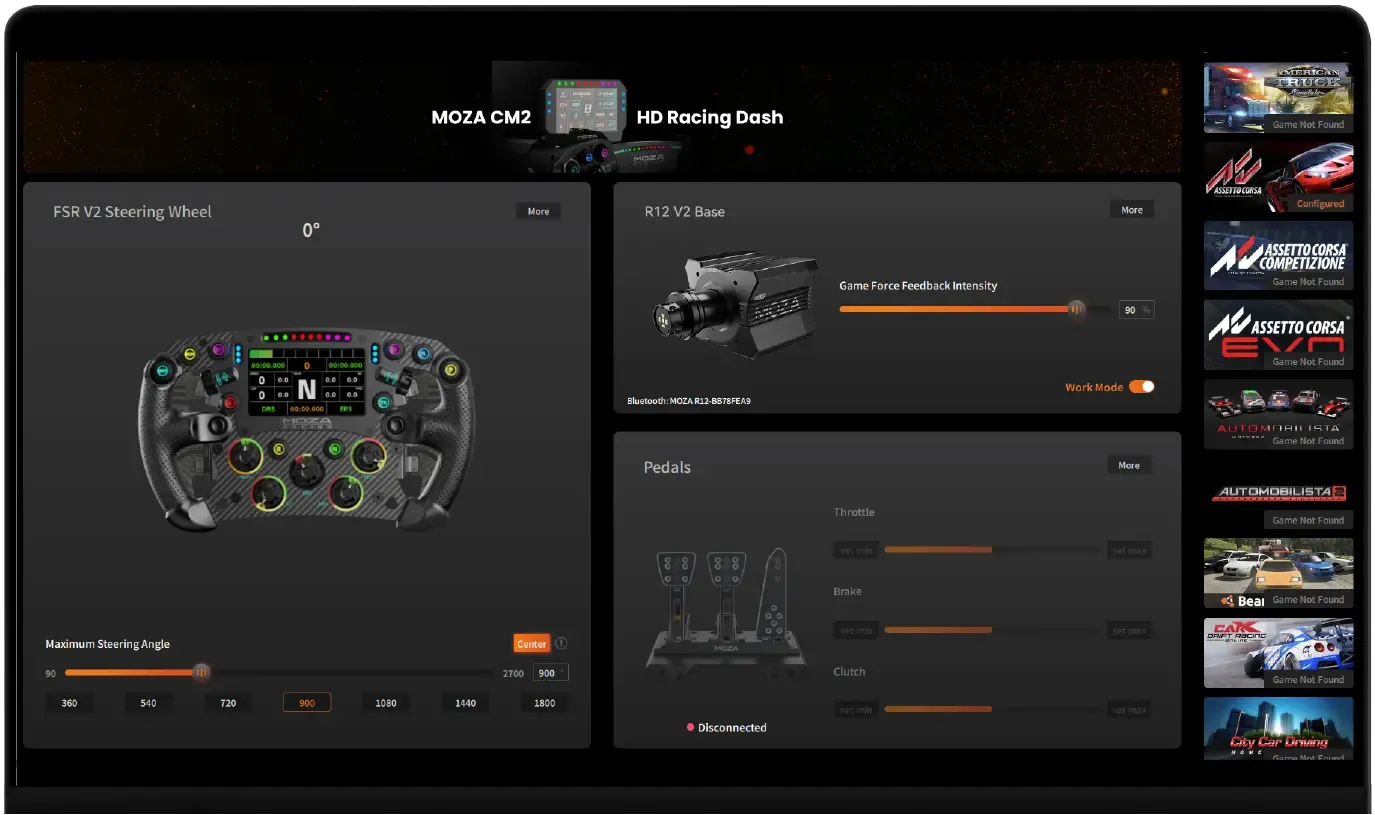
Task: Select the BeamNG game tile
Action: pos(1278,573)
